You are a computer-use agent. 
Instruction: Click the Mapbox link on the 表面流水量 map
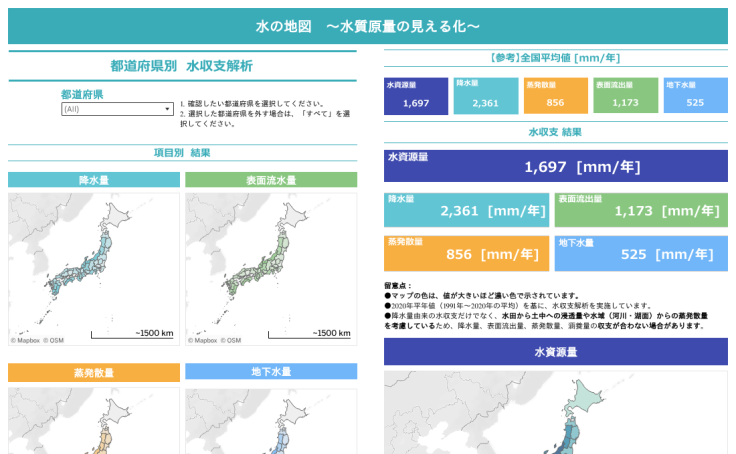[x=205, y=340]
